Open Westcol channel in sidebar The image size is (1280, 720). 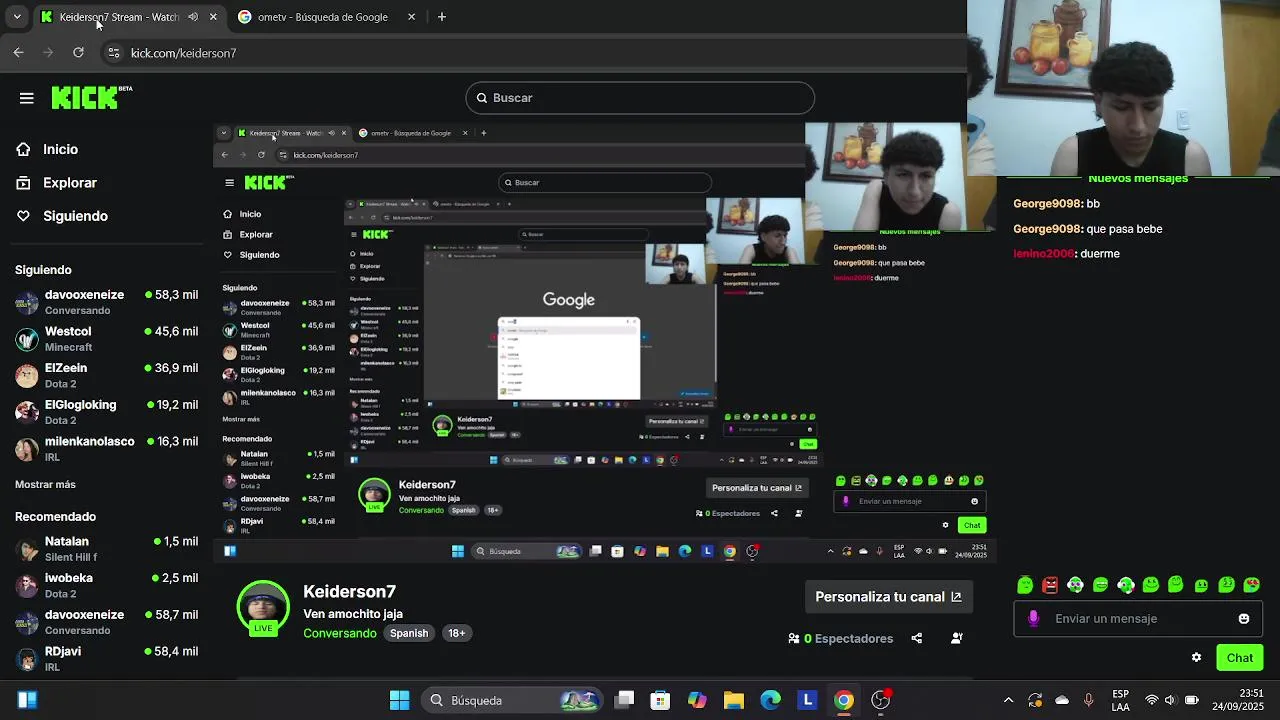pyautogui.click(x=106, y=338)
